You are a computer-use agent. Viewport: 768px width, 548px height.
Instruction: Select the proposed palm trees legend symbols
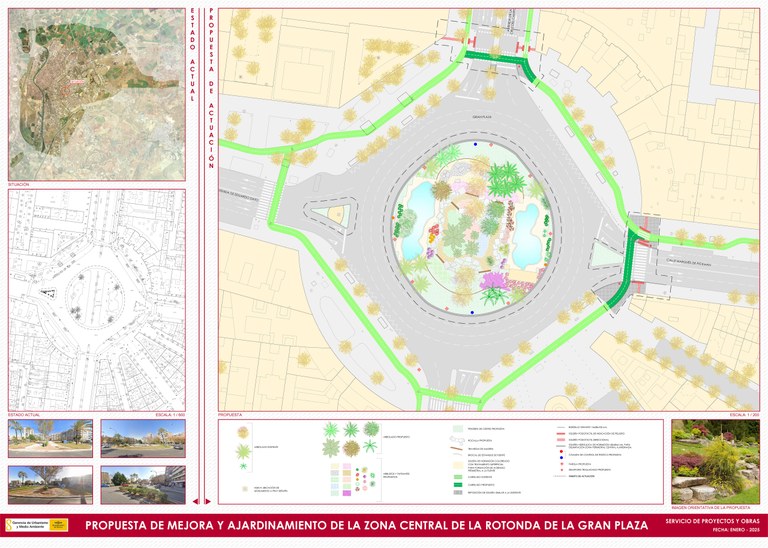pyautogui.click(x=343, y=438)
